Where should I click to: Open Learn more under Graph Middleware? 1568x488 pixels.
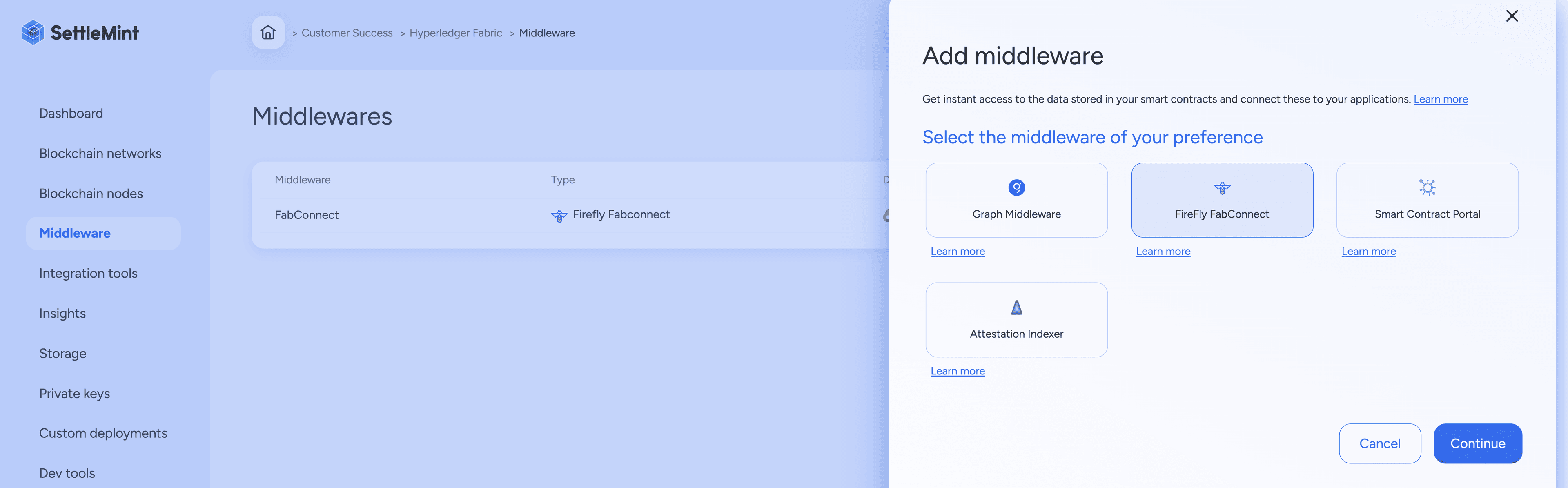pos(958,251)
